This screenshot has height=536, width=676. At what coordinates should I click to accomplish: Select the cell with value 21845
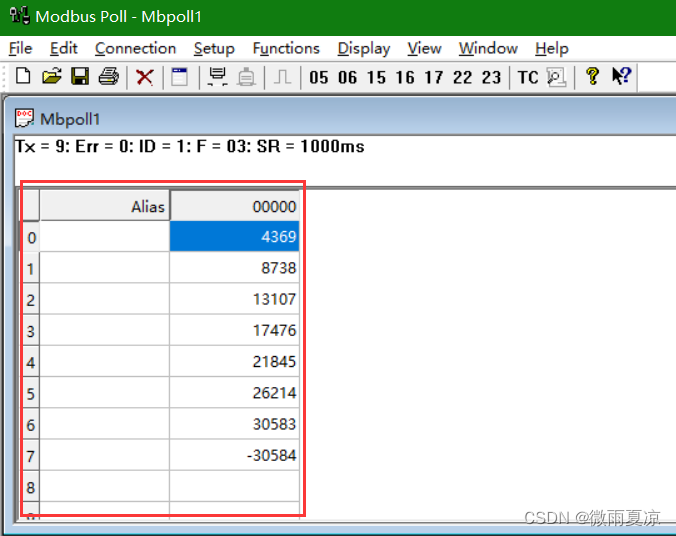click(x=235, y=361)
